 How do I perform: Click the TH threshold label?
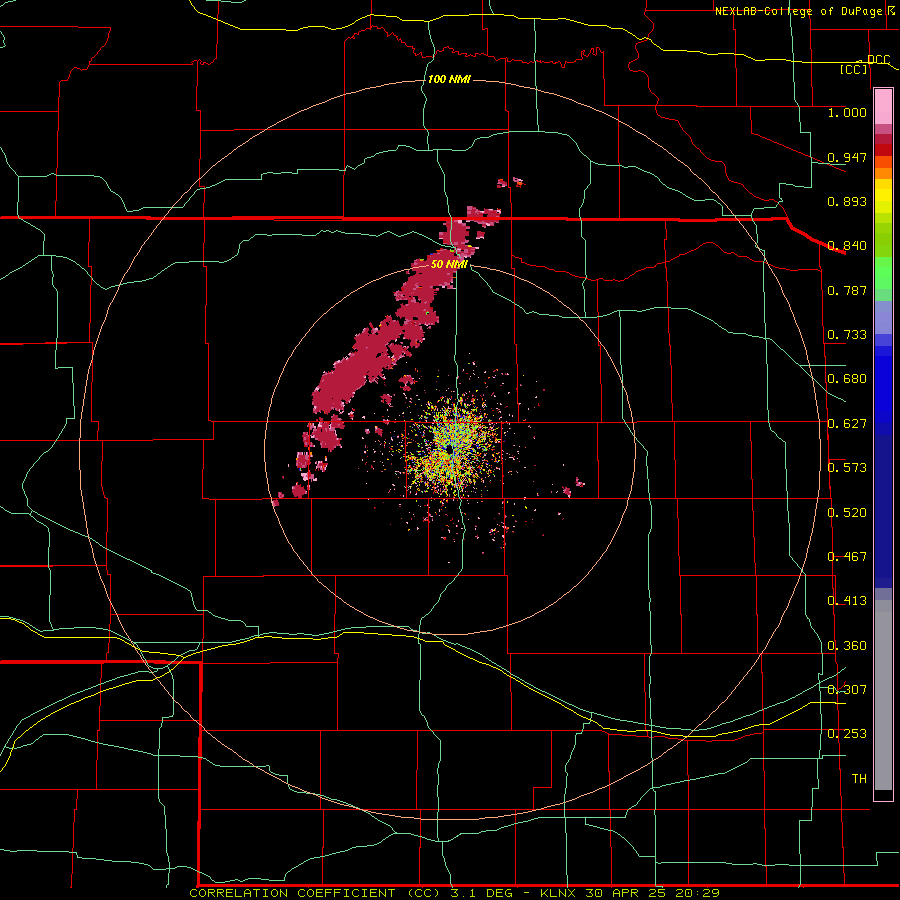pyautogui.click(x=859, y=779)
